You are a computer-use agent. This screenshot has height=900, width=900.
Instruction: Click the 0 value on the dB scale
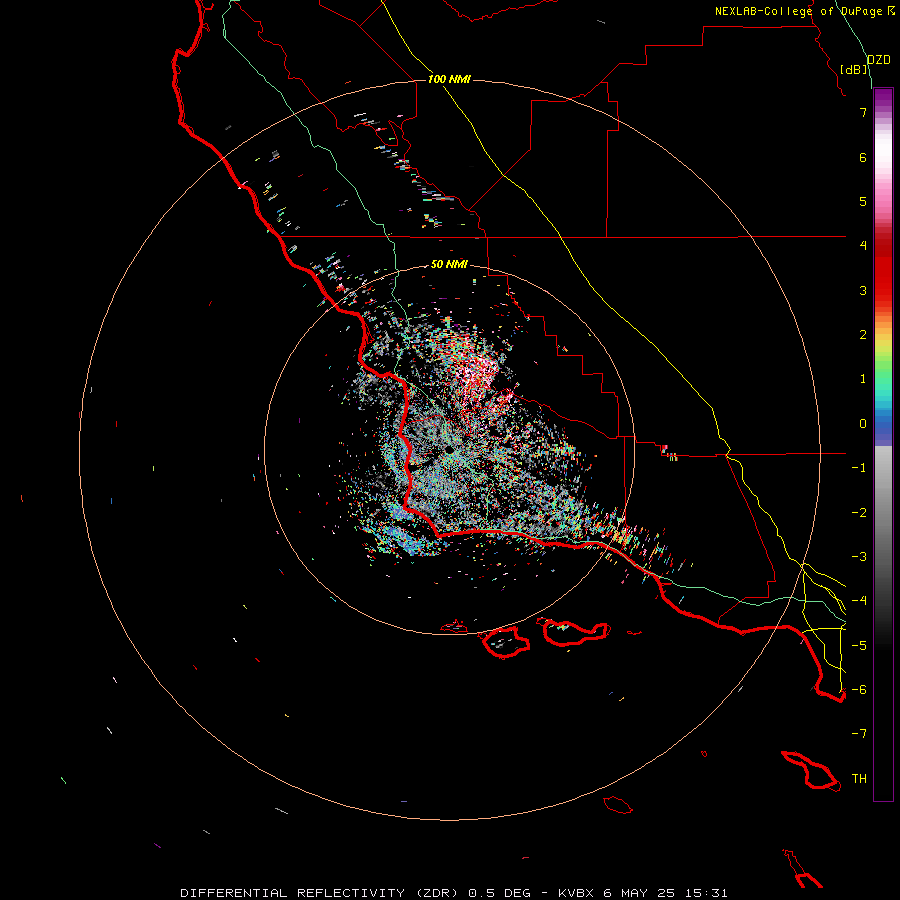point(863,424)
